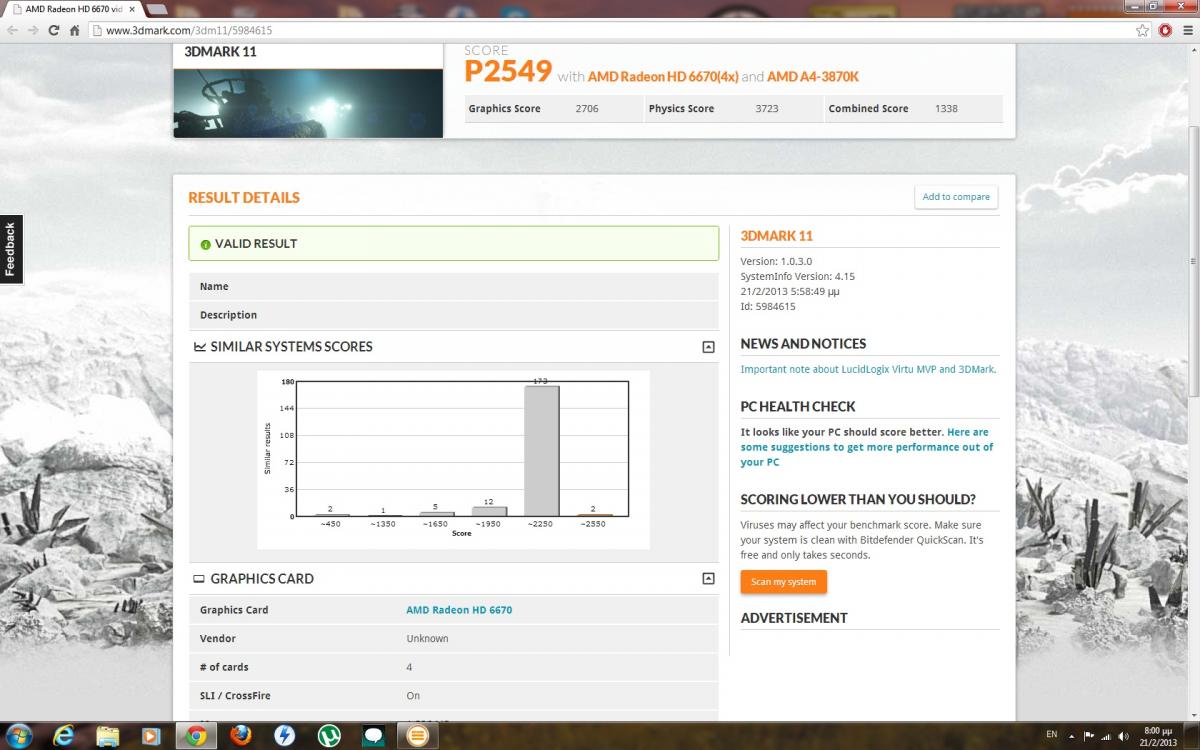Select the AMD Radeon HD 6670 tab

[x=71, y=9]
